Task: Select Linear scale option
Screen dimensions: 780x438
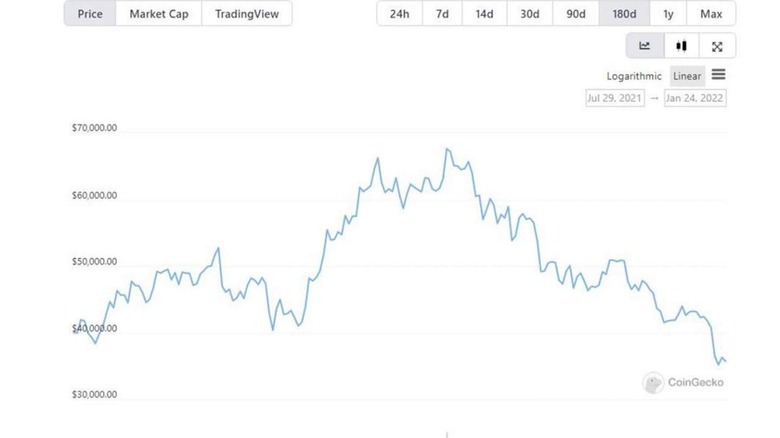Action: (687, 76)
